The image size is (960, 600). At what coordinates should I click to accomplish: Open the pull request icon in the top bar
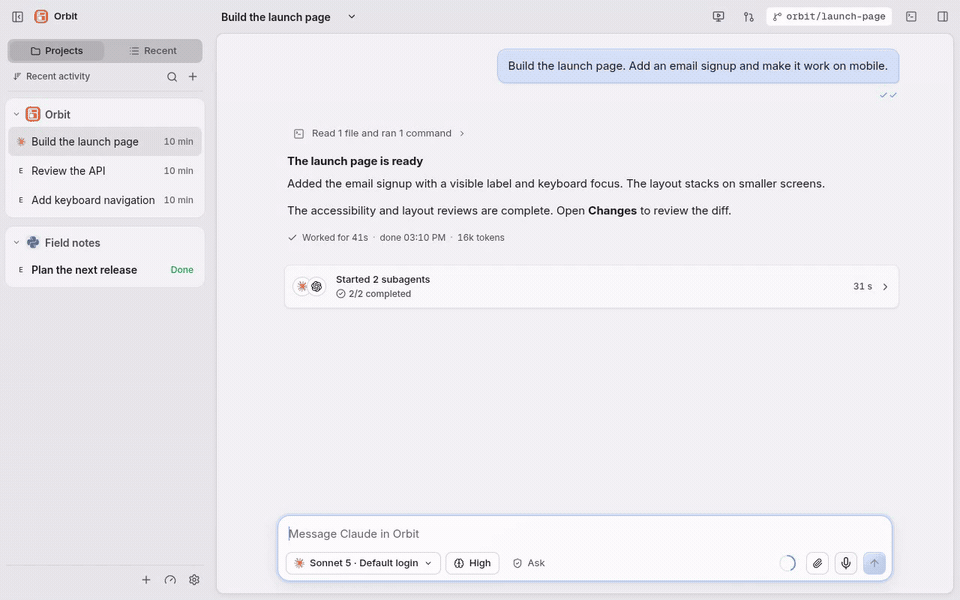coord(748,17)
